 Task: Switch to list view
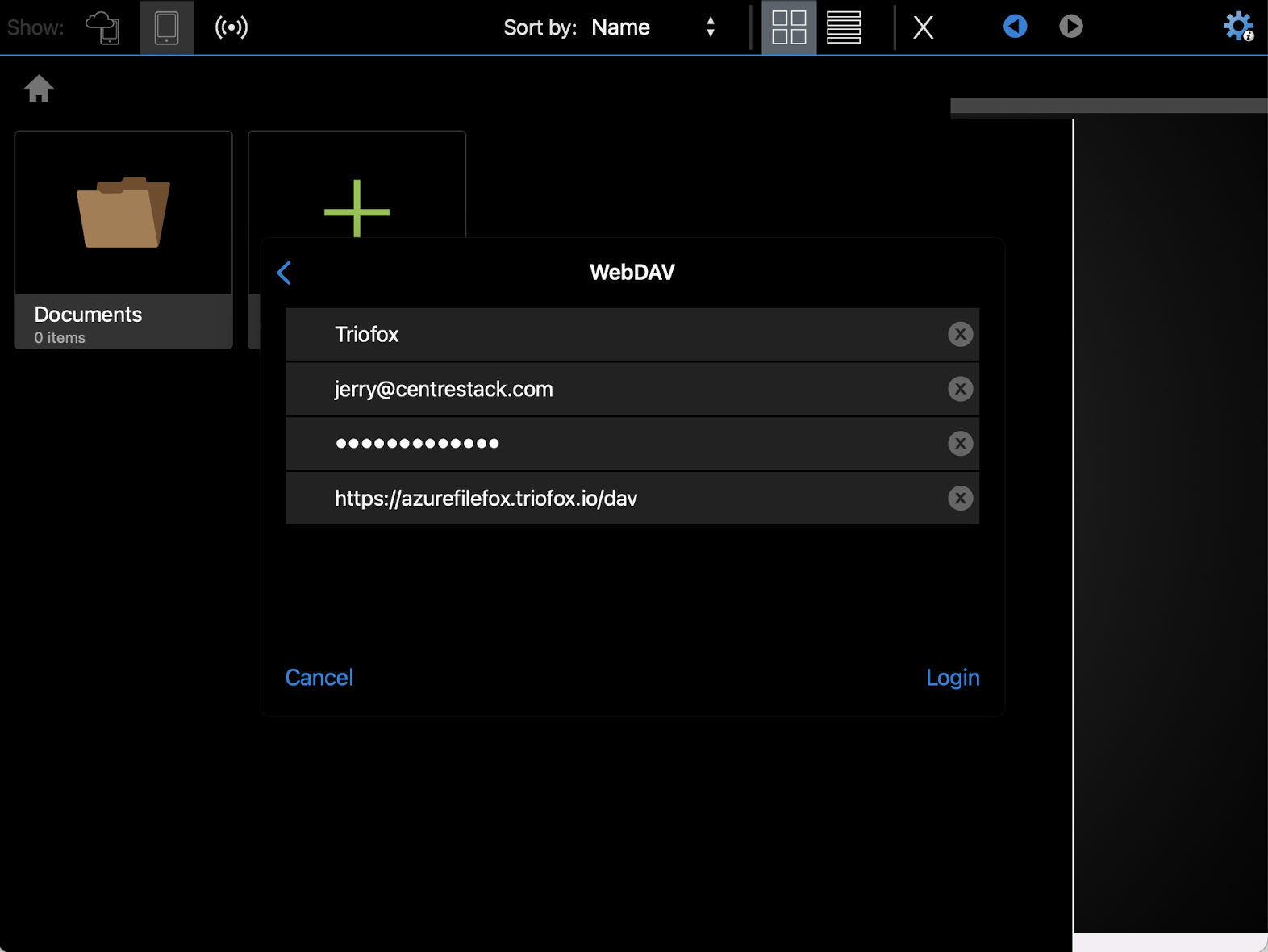(x=844, y=27)
